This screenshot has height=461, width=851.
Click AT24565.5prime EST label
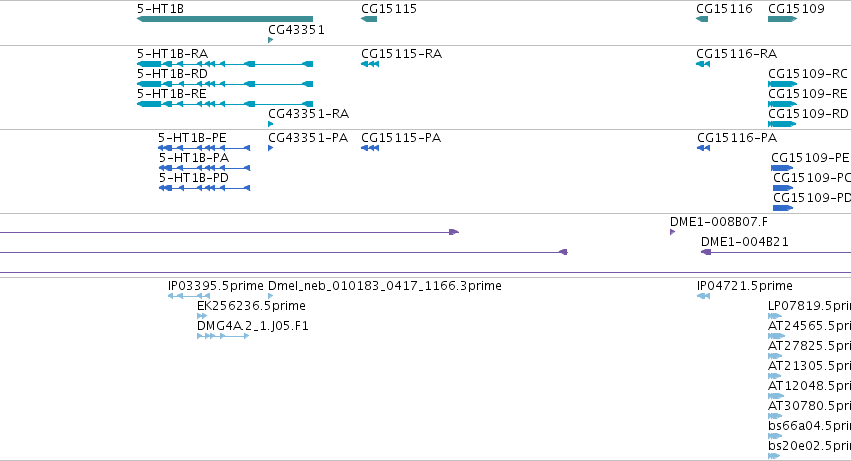point(809,326)
